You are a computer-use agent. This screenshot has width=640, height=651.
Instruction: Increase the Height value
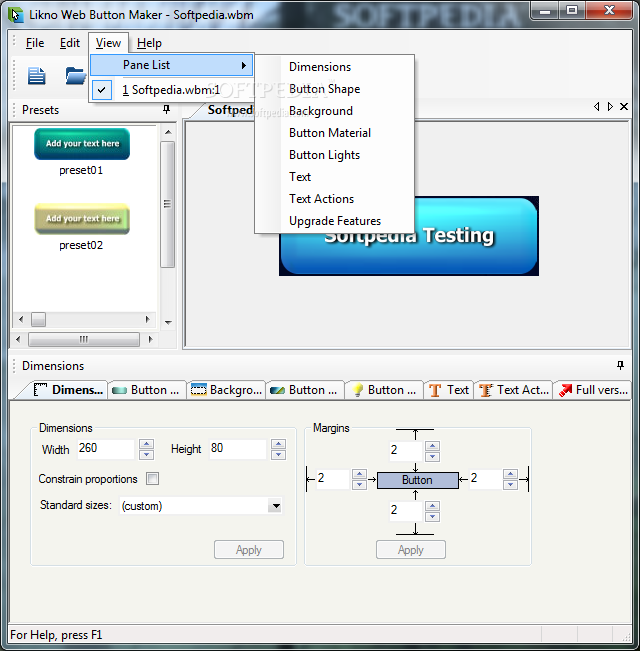[x=278, y=444]
